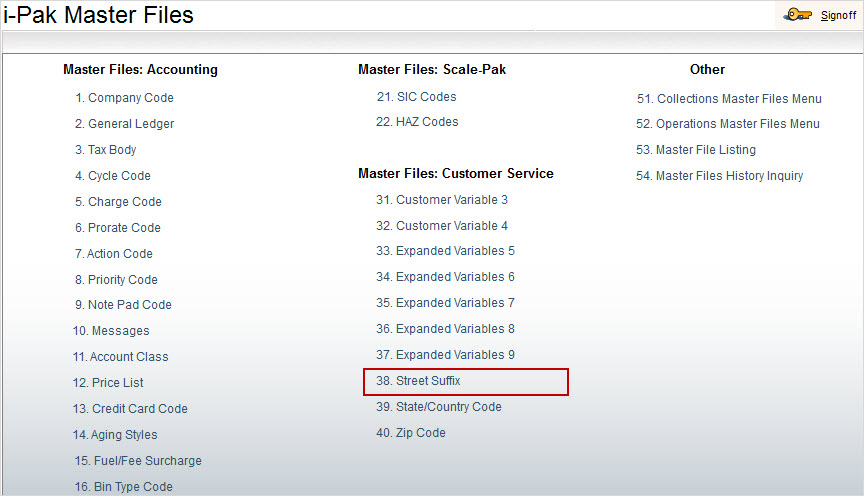Go to 9. Note Pad Code
This screenshot has height=496, width=864.
click(x=123, y=305)
